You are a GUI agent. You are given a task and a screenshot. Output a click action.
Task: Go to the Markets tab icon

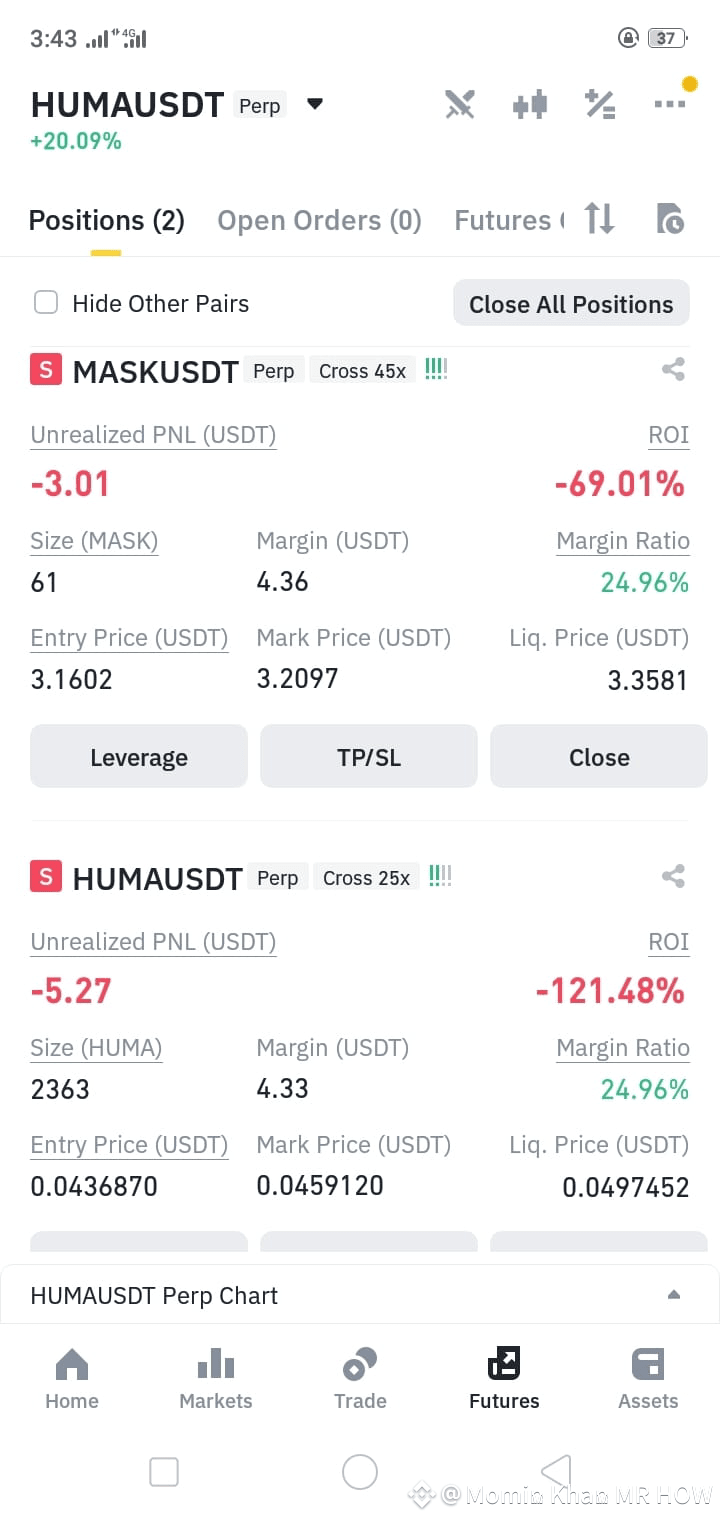coord(216,1378)
